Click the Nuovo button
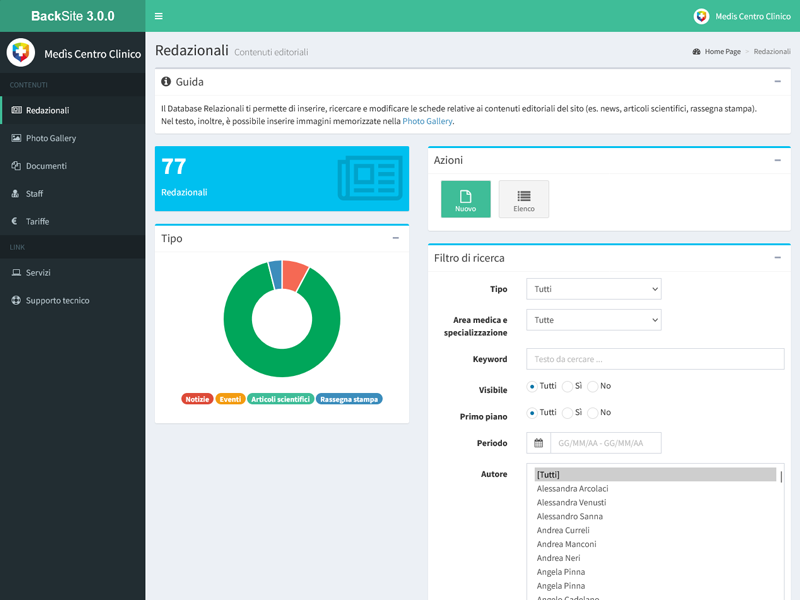The image size is (800, 600). [x=466, y=199]
